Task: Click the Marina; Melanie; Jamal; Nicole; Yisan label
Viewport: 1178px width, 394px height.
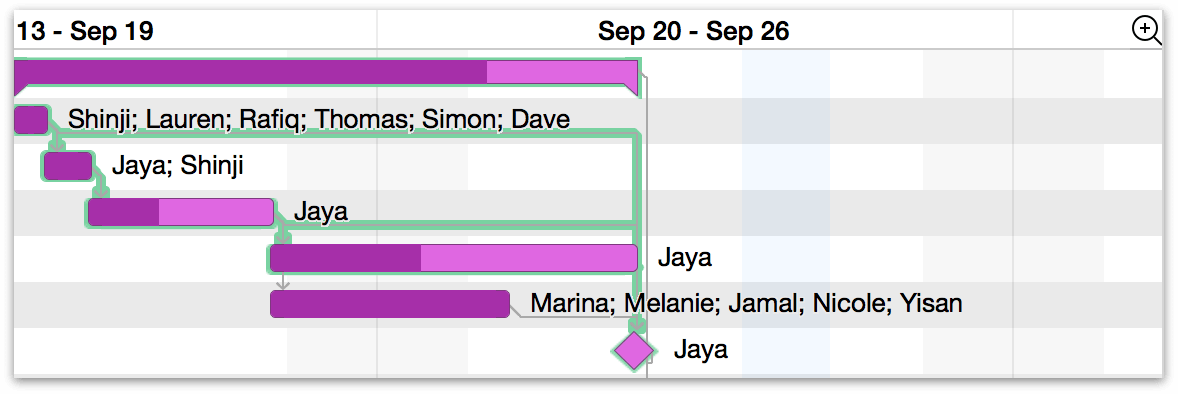Action: [x=746, y=304]
